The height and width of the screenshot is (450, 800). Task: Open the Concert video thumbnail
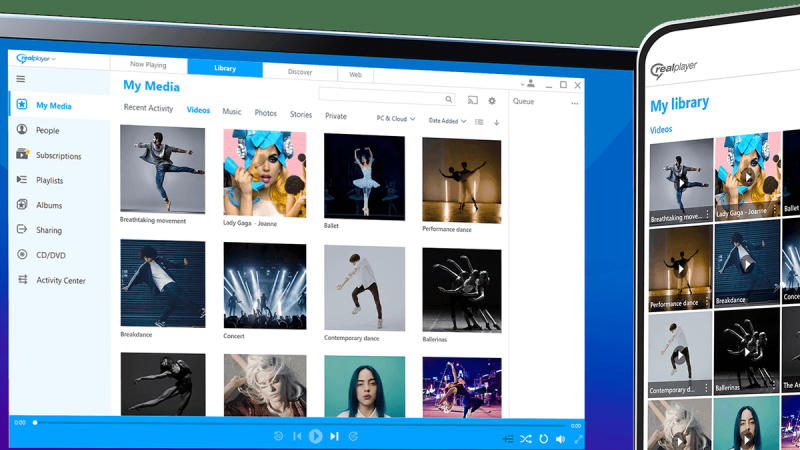(x=265, y=286)
